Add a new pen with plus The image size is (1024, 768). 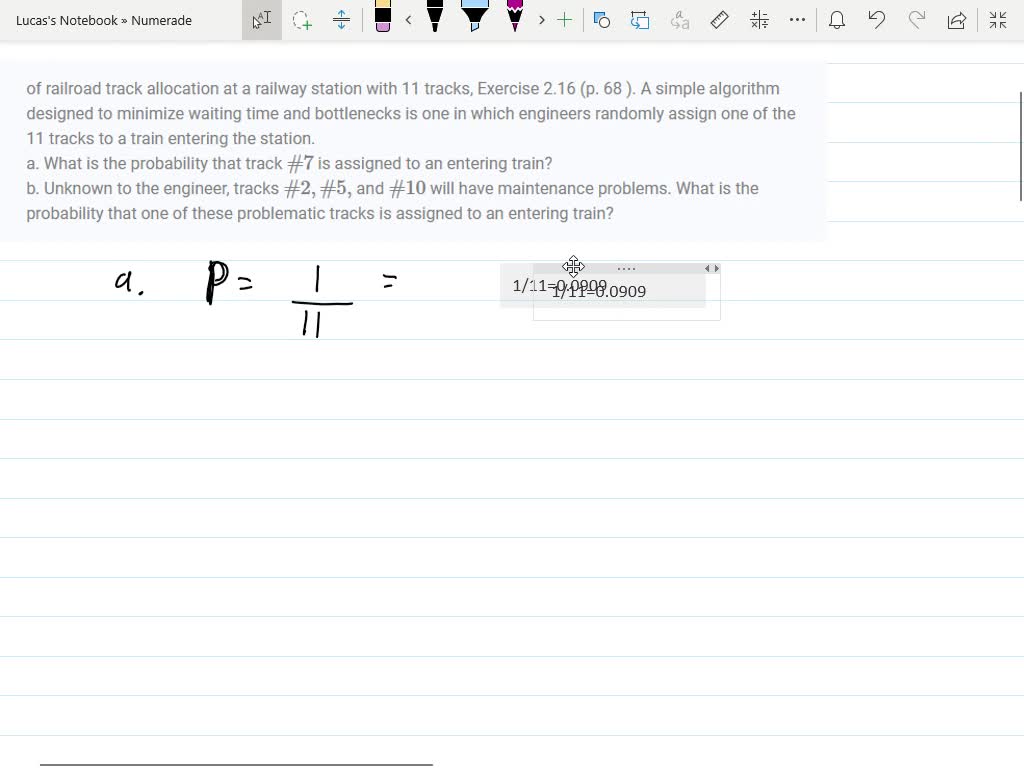coord(565,20)
